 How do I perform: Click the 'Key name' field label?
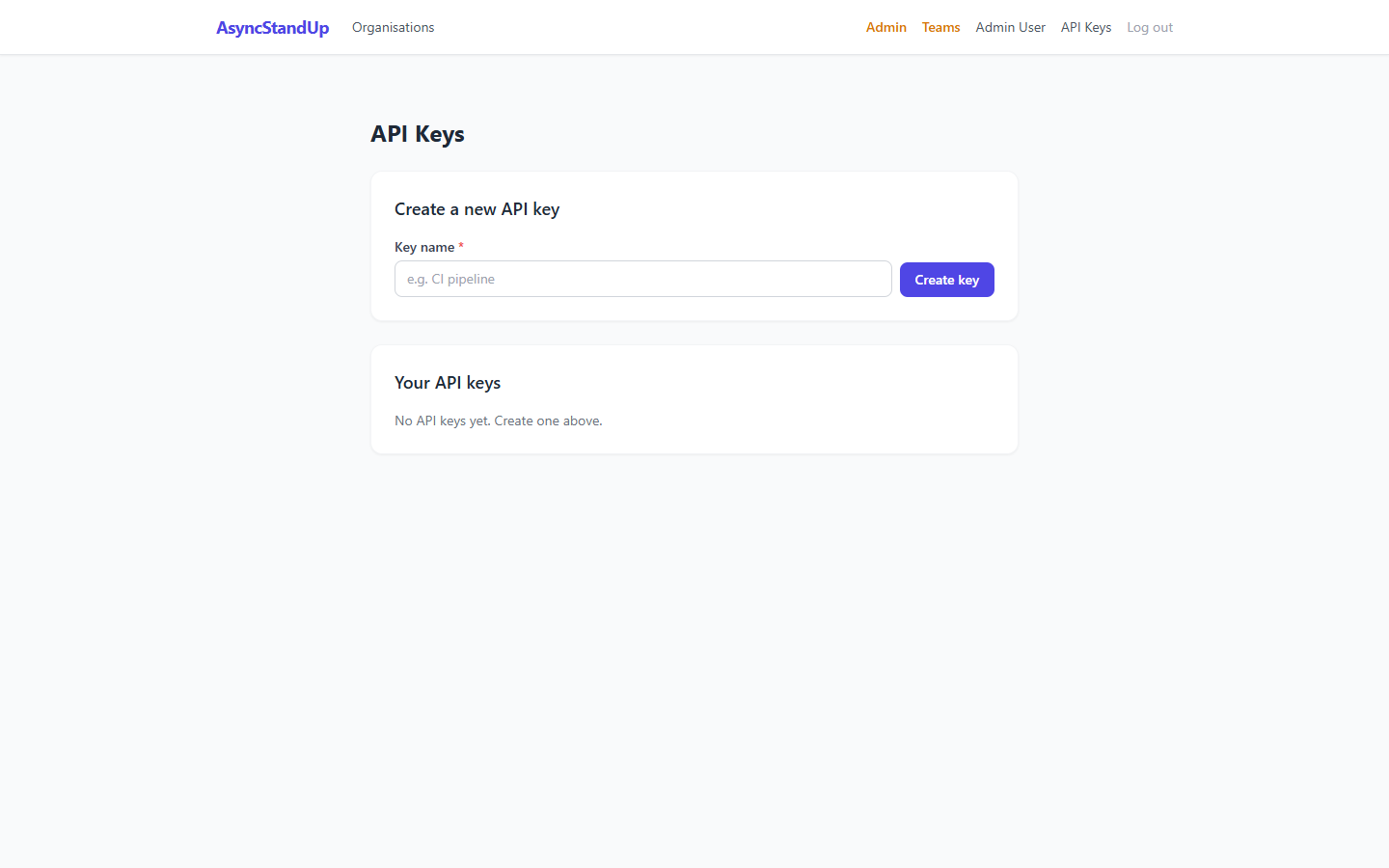(x=429, y=247)
